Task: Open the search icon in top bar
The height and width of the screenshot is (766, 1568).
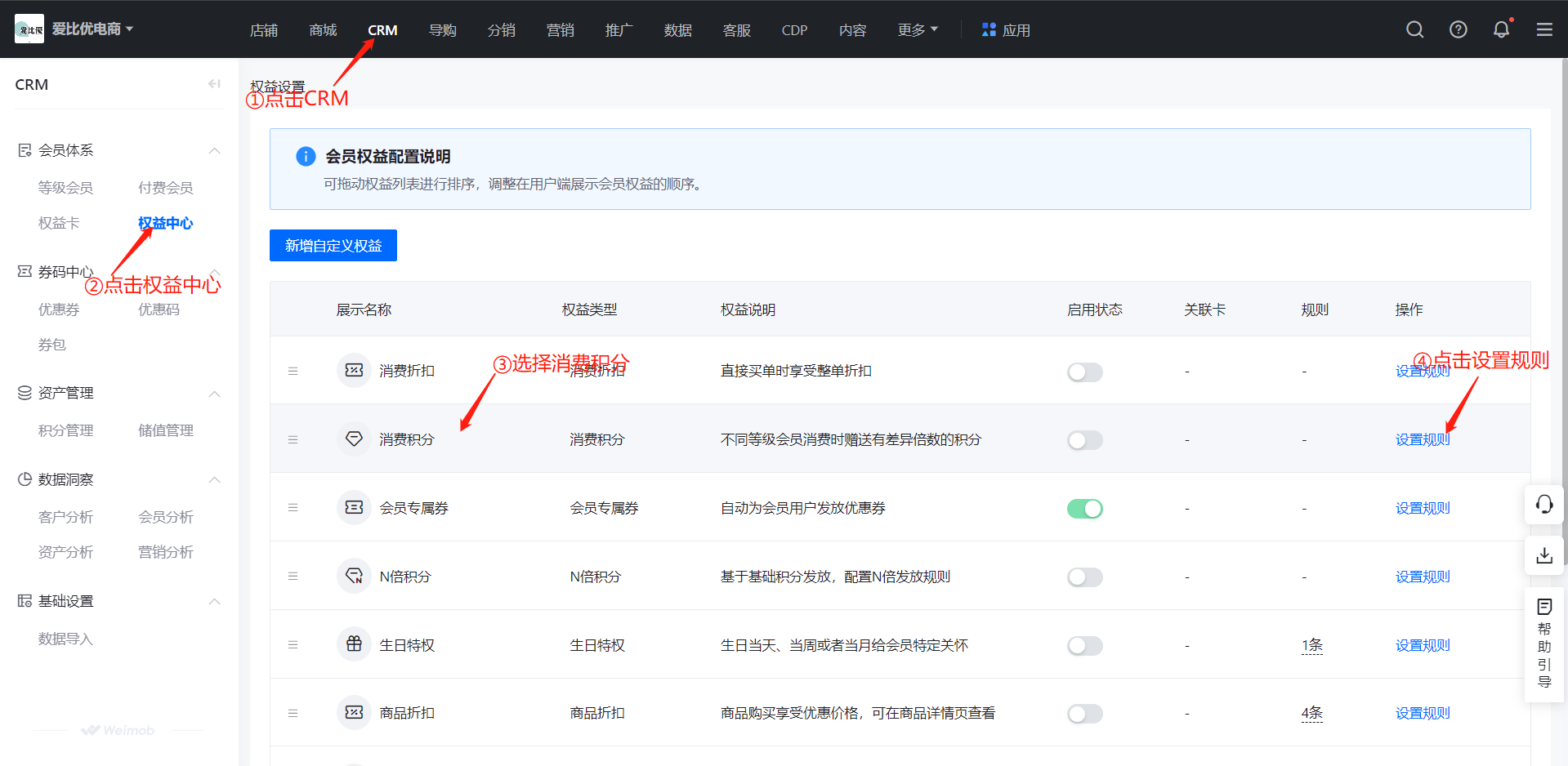Action: [1415, 30]
